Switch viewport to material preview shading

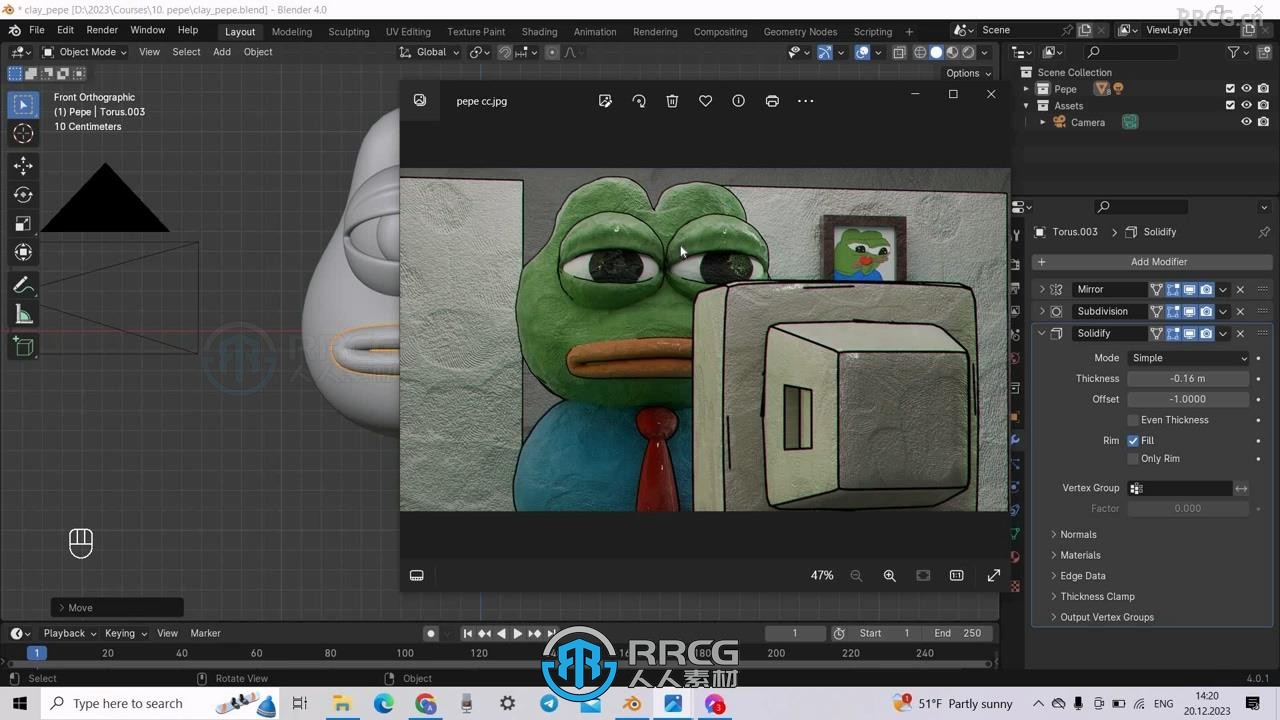tap(952, 52)
